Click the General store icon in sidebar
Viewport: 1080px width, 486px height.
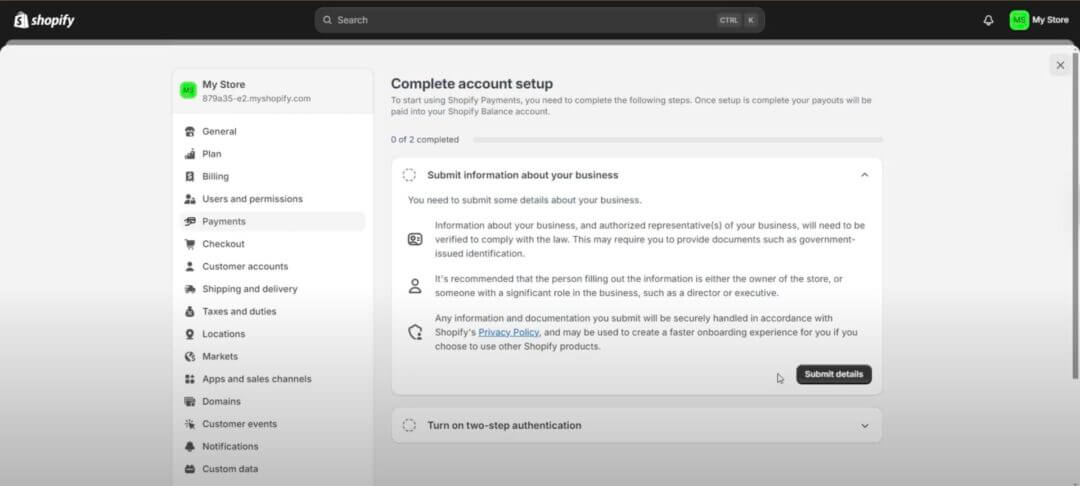190,131
